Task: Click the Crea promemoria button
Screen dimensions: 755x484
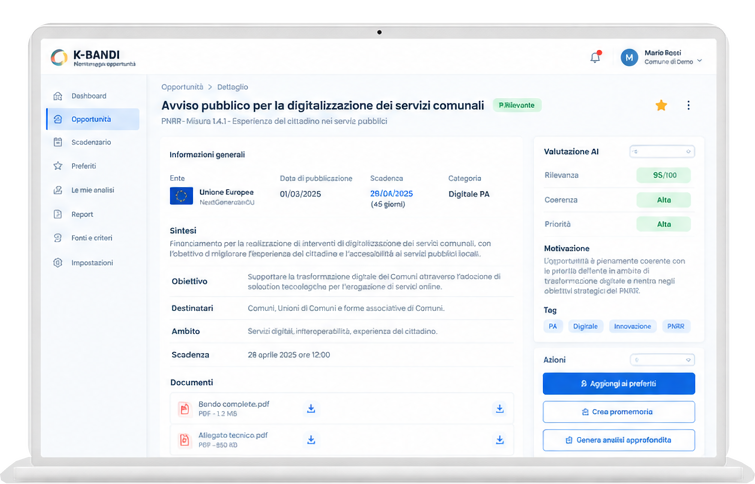Action: pyautogui.click(x=619, y=412)
